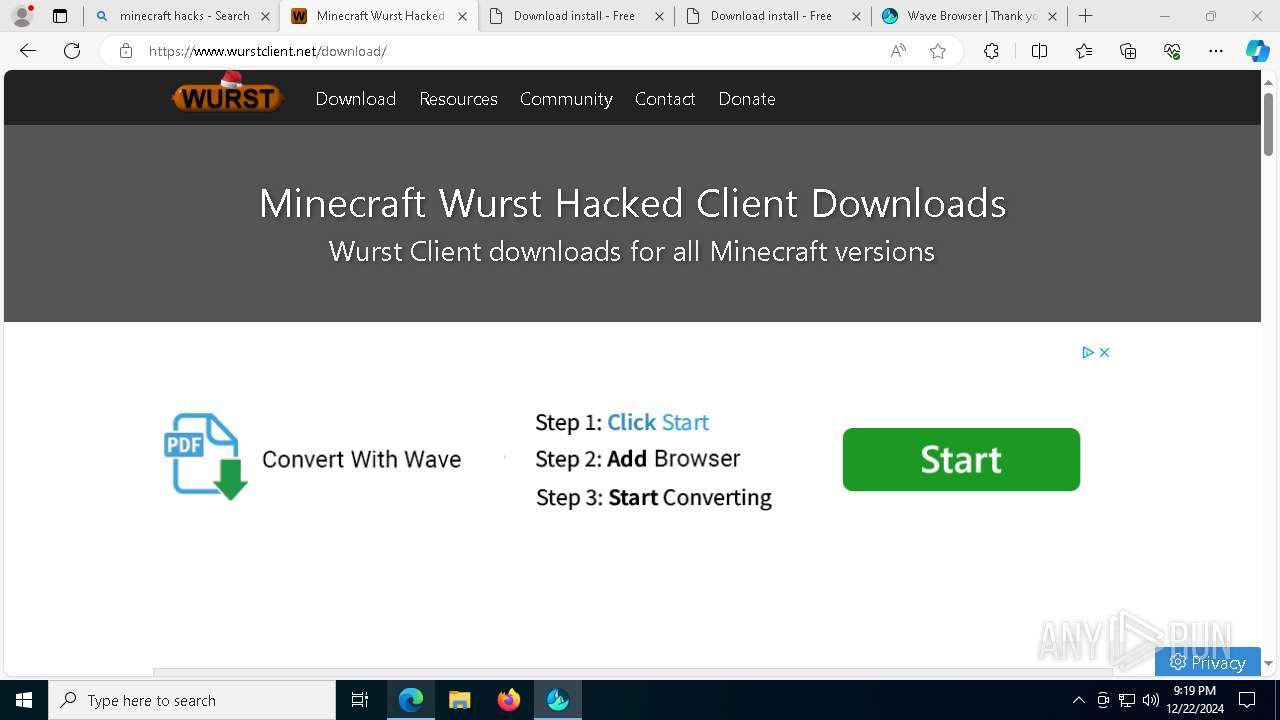The width and height of the screenshot is (1280, 720).
Task: Open Windows Start menu
Action: coord(24,700)
